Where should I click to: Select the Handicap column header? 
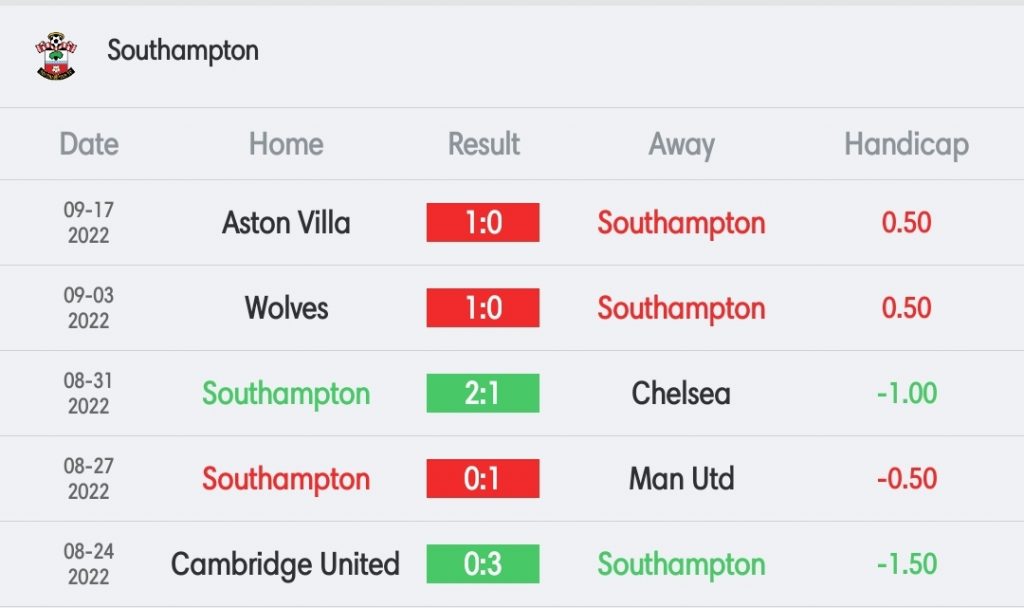tap(906, 145)
